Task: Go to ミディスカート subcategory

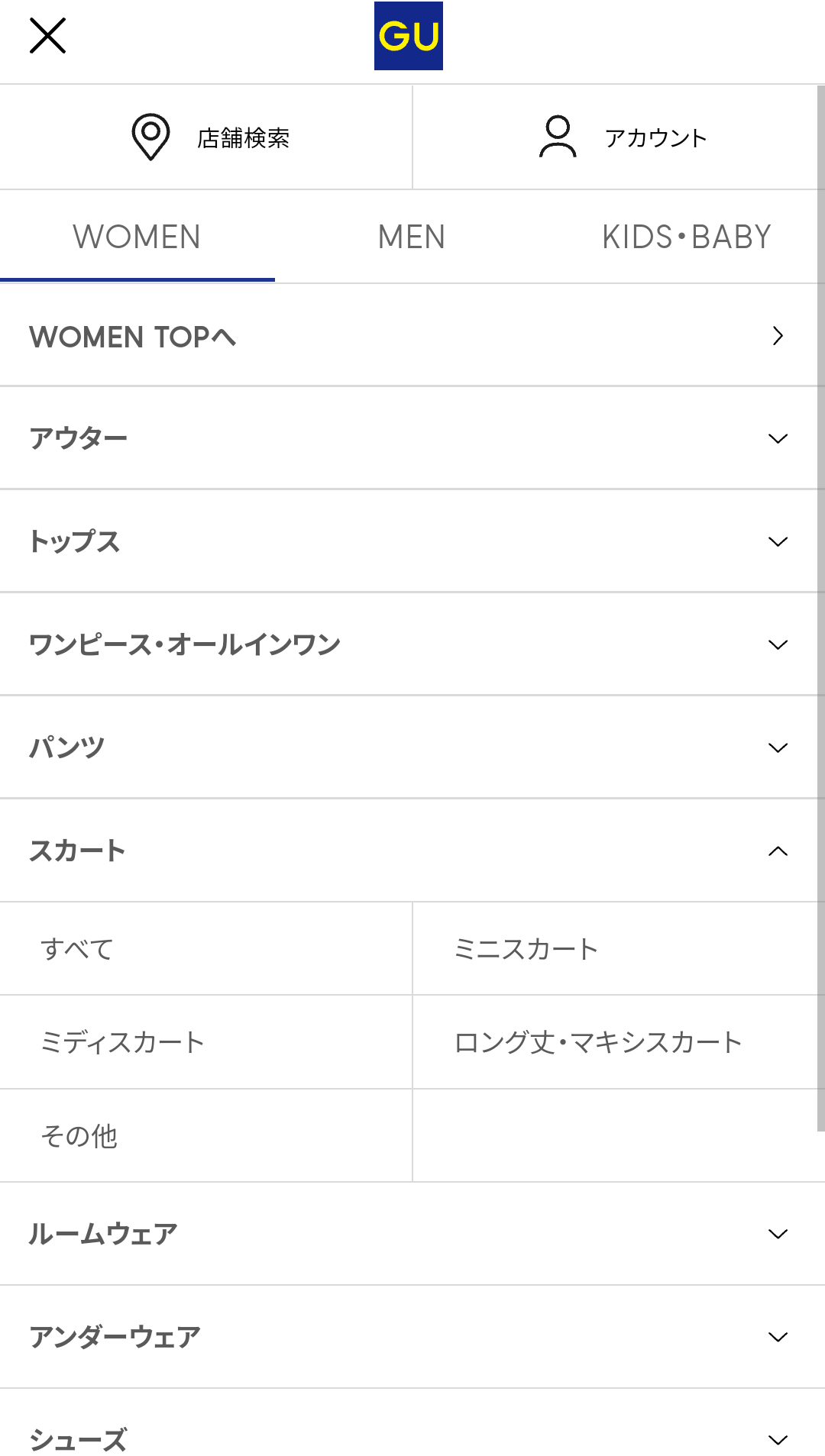Action: (122, 1042)
